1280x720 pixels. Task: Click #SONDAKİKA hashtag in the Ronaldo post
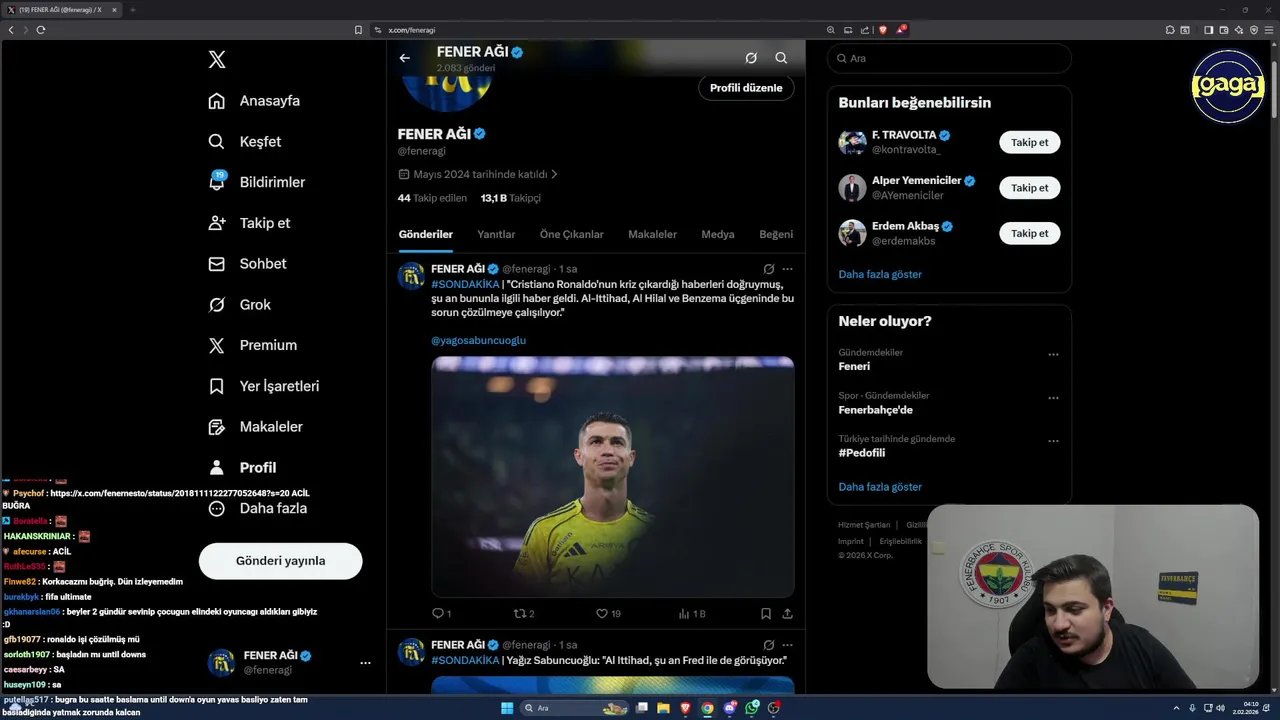465,284
